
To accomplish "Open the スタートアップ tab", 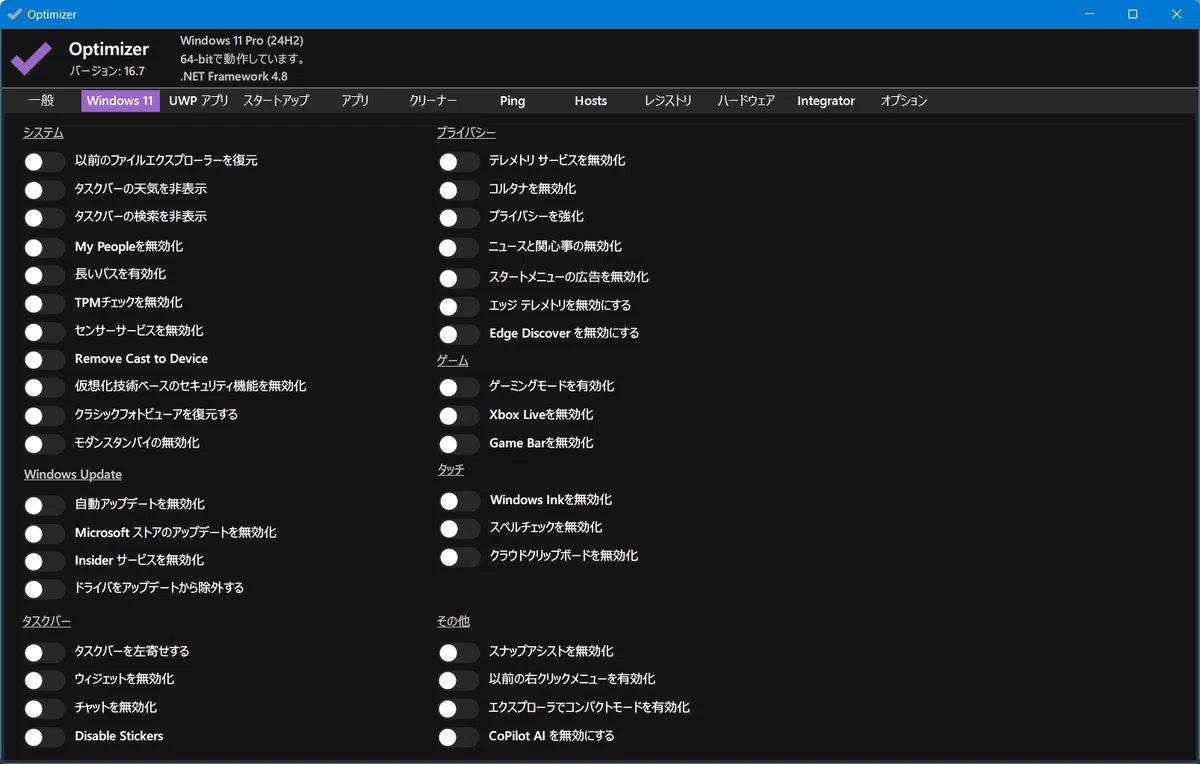I will coord(276,101).
